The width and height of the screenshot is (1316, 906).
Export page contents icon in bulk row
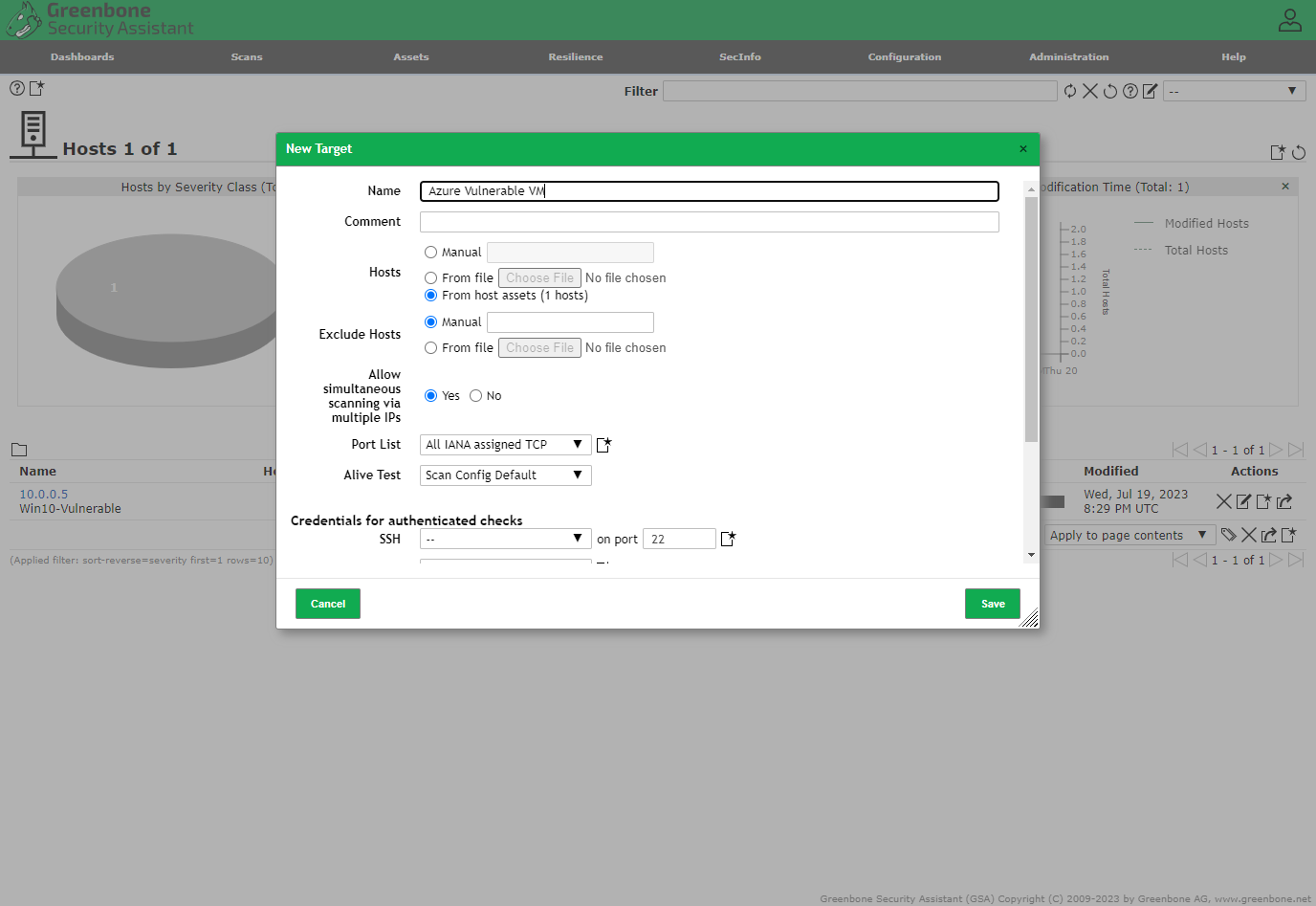click(1269, 535)
